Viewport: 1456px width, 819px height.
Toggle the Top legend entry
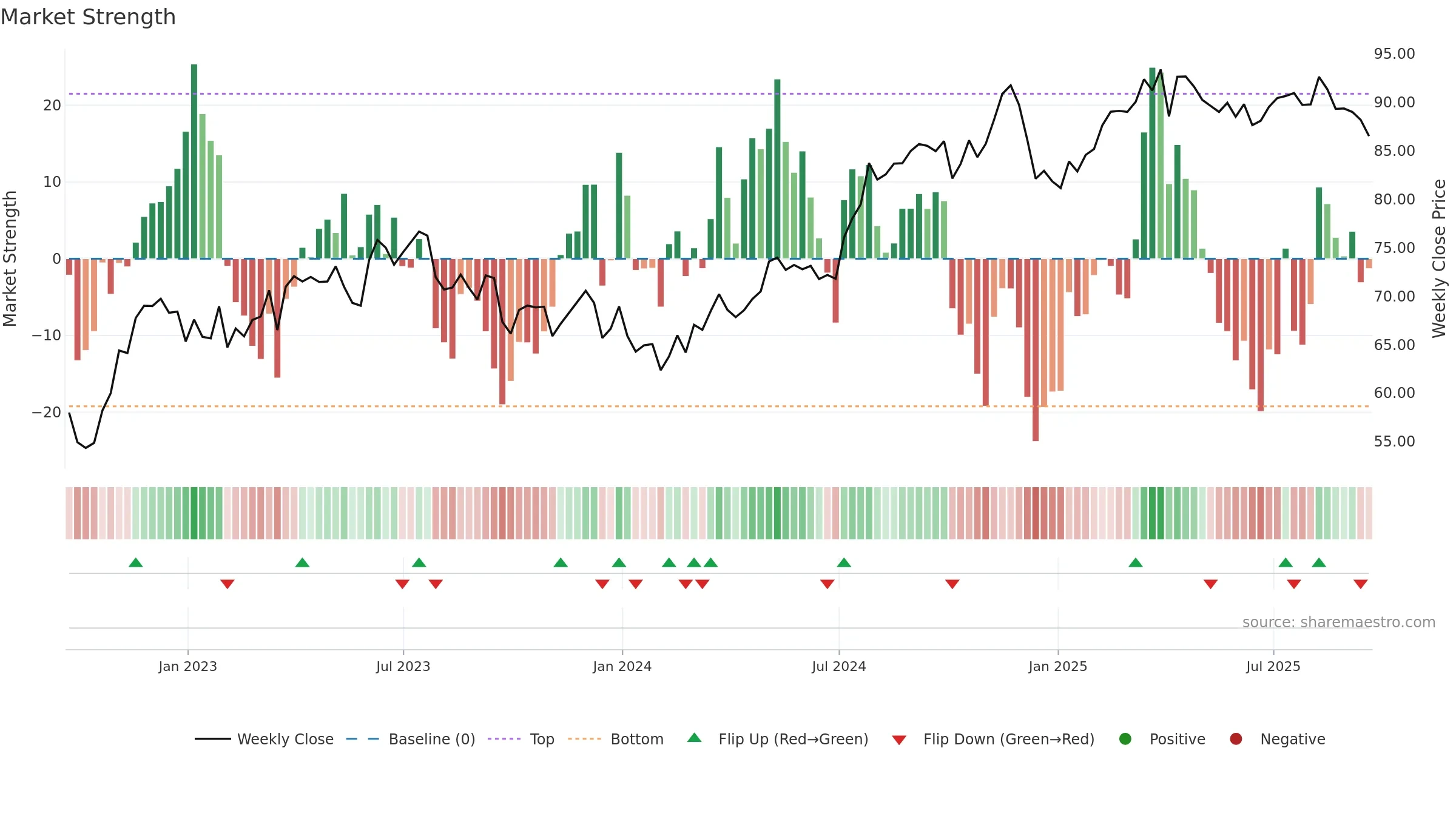tap(521, 739)
